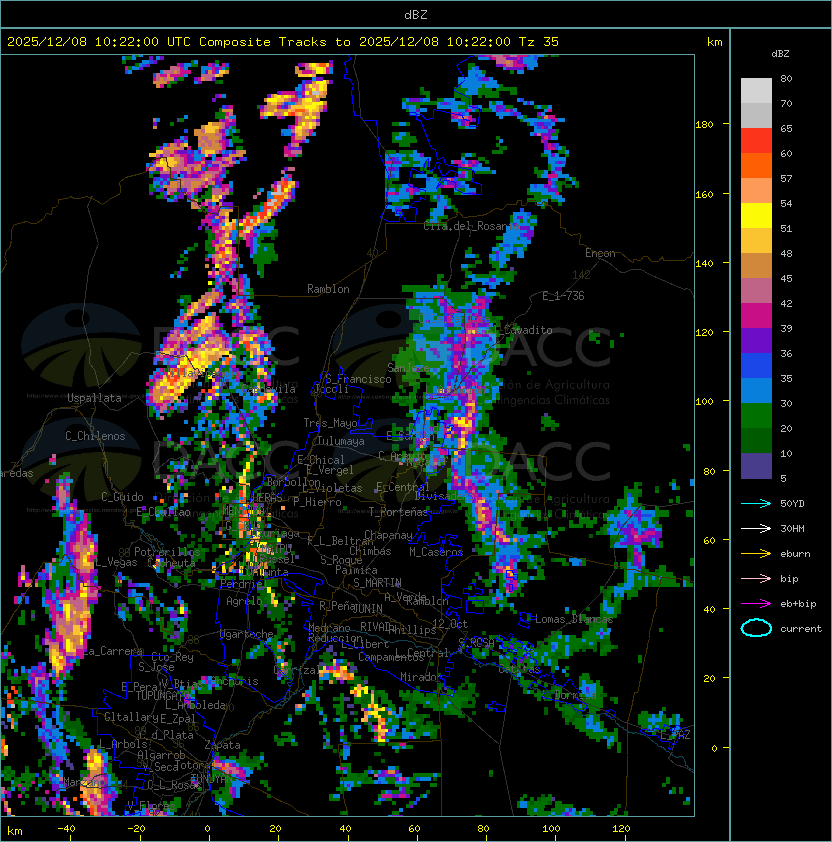The image size is (832, 842).
Task: Click the Tres_Mayo place label
Action: click(330, 423)
